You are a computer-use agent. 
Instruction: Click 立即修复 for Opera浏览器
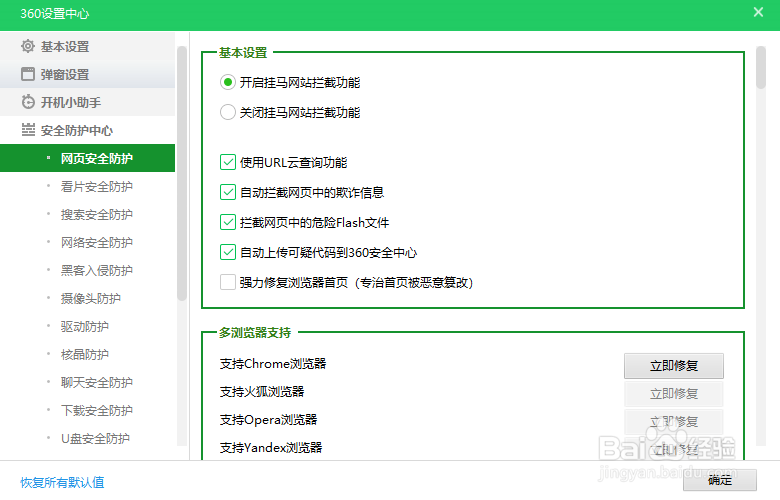[x=674, y=421]
